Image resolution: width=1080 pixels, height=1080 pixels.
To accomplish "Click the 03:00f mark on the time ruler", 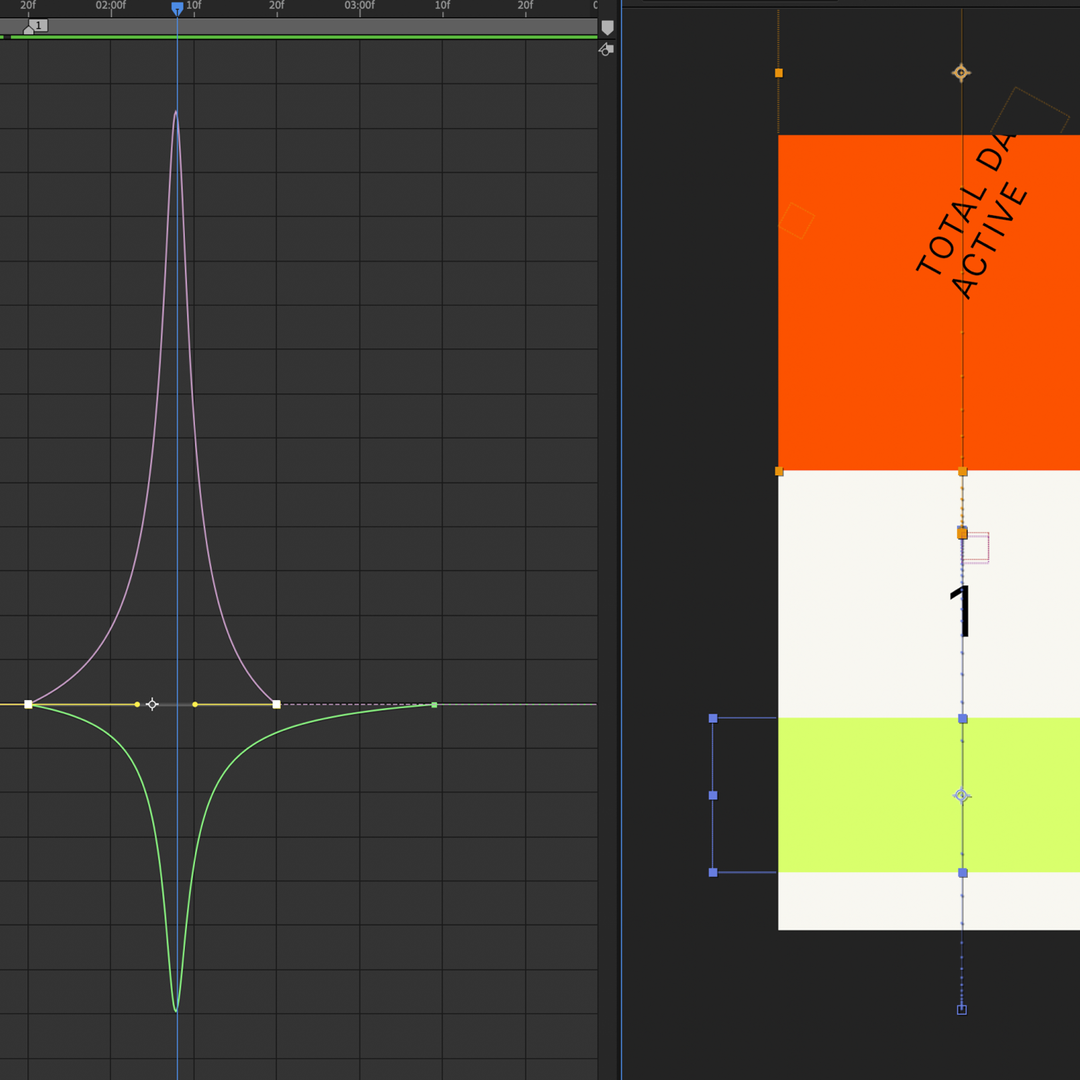I will [360, 6].
